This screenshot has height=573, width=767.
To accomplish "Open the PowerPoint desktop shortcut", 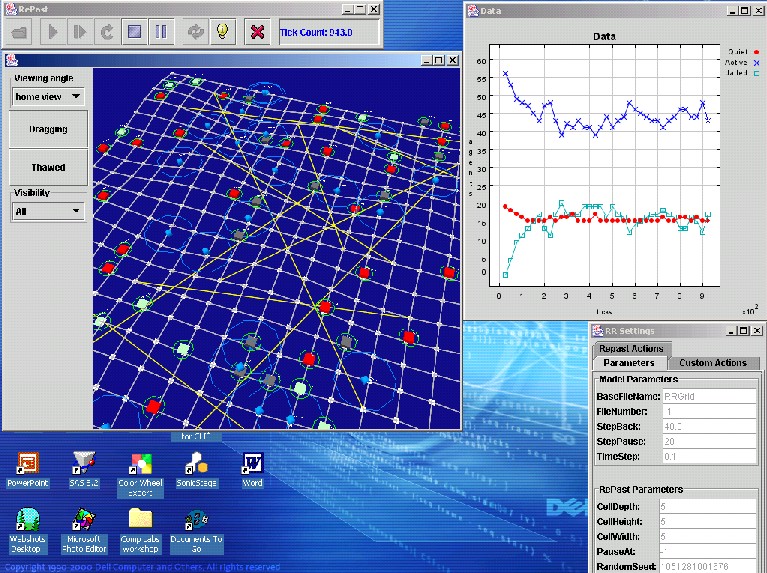I will (x=28, y=469).
